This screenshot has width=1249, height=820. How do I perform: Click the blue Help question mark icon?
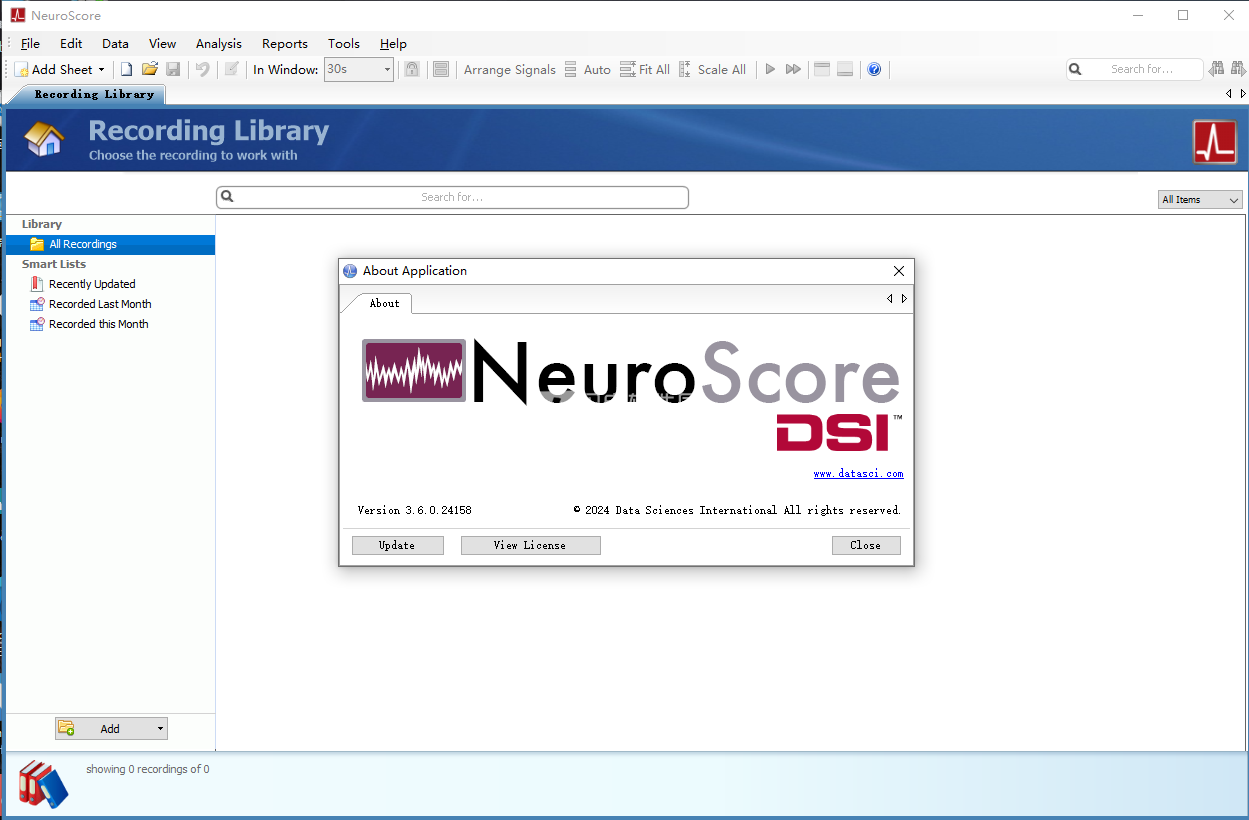tap(874, 69)
